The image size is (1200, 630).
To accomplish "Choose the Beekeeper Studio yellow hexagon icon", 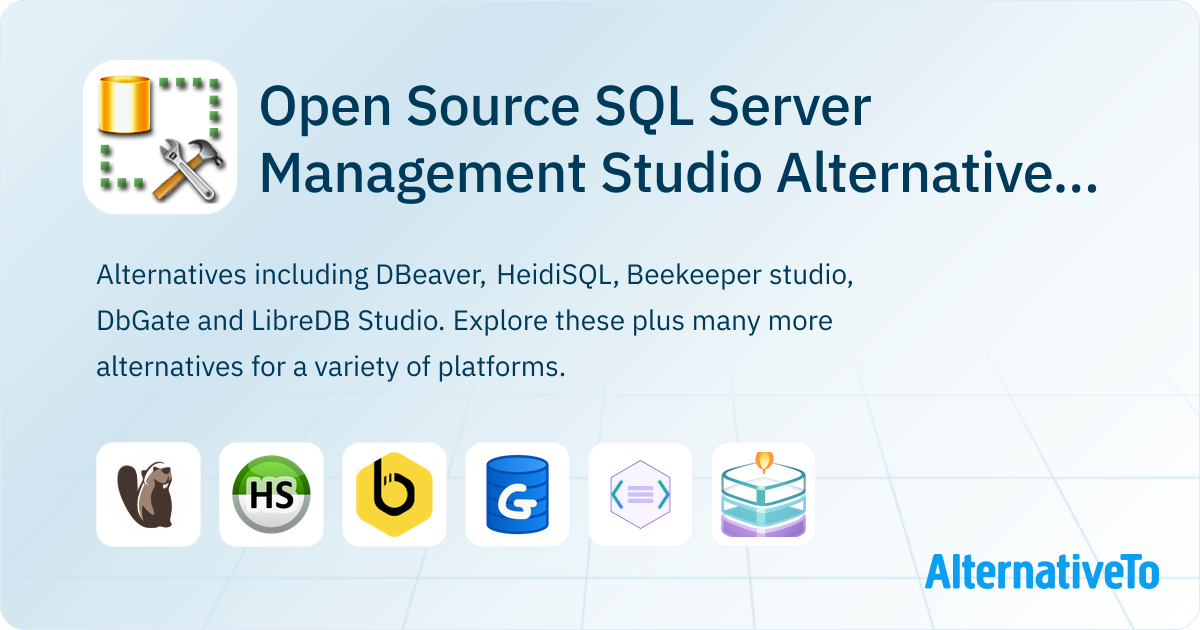I will click(394, 494).
